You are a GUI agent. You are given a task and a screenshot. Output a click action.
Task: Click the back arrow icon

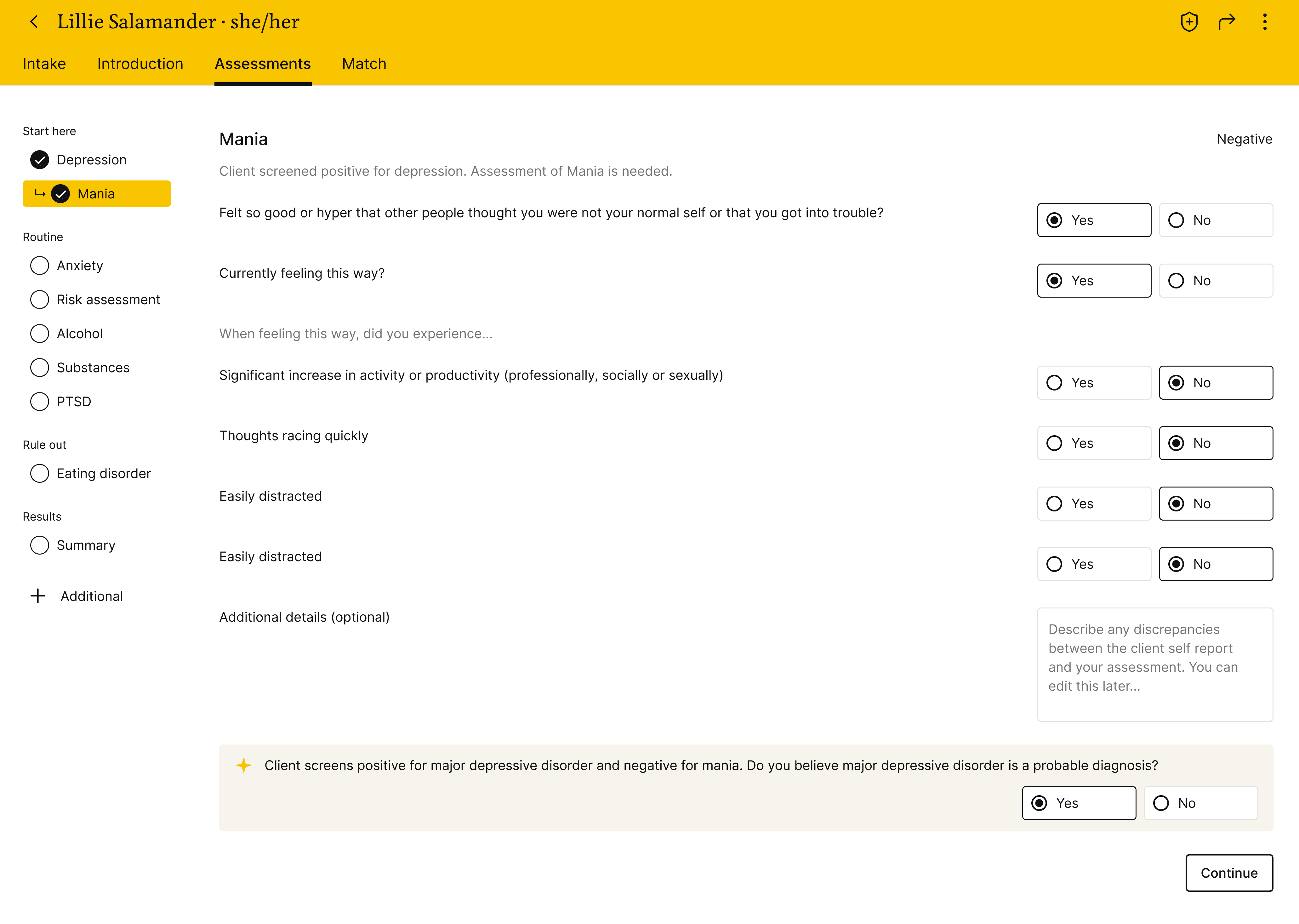coord(34,22)
